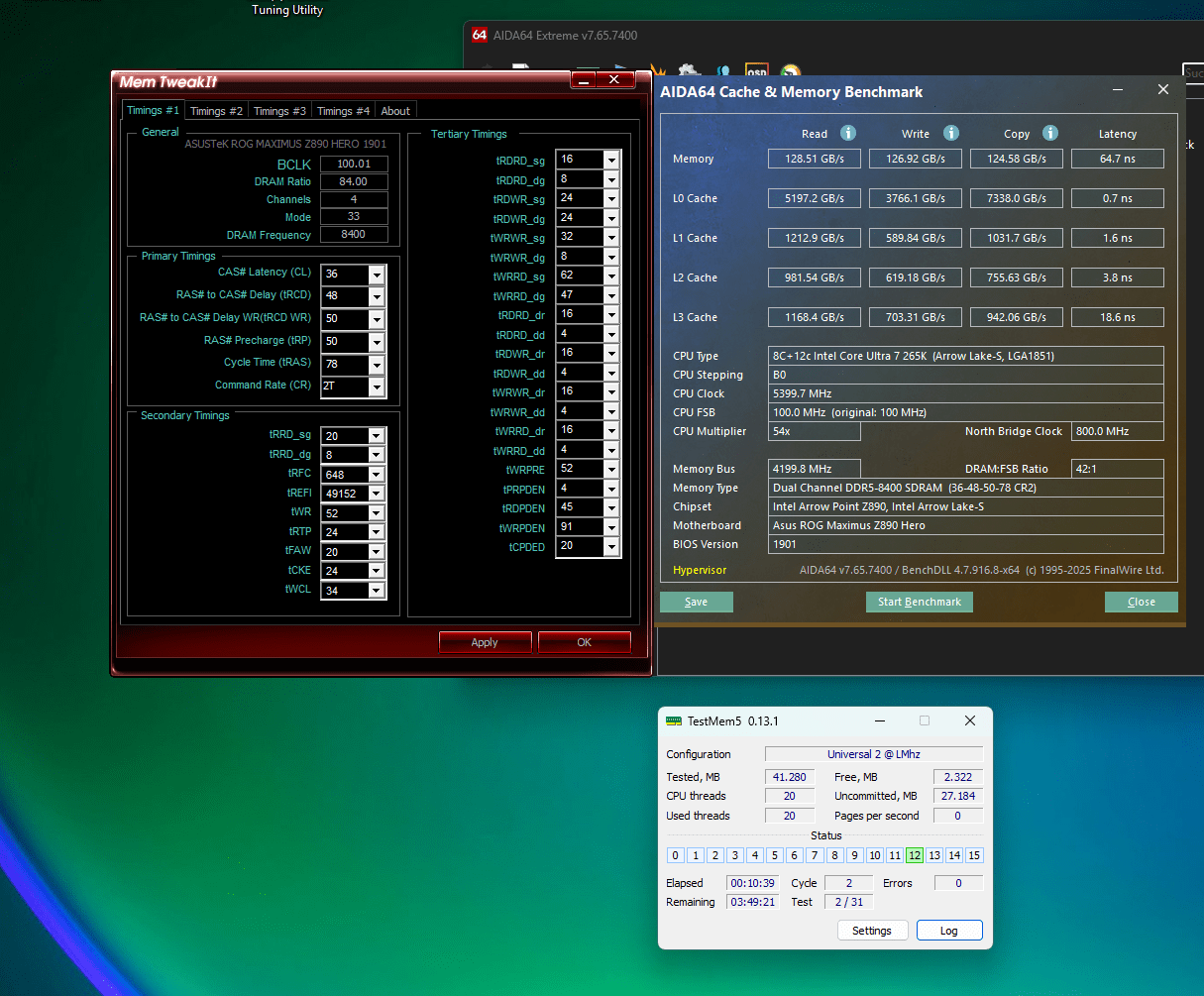The image size is (1204, 996).
Task: Click the OSD icon in AIDA64 toolbar
Action: [x=757, y=71]
